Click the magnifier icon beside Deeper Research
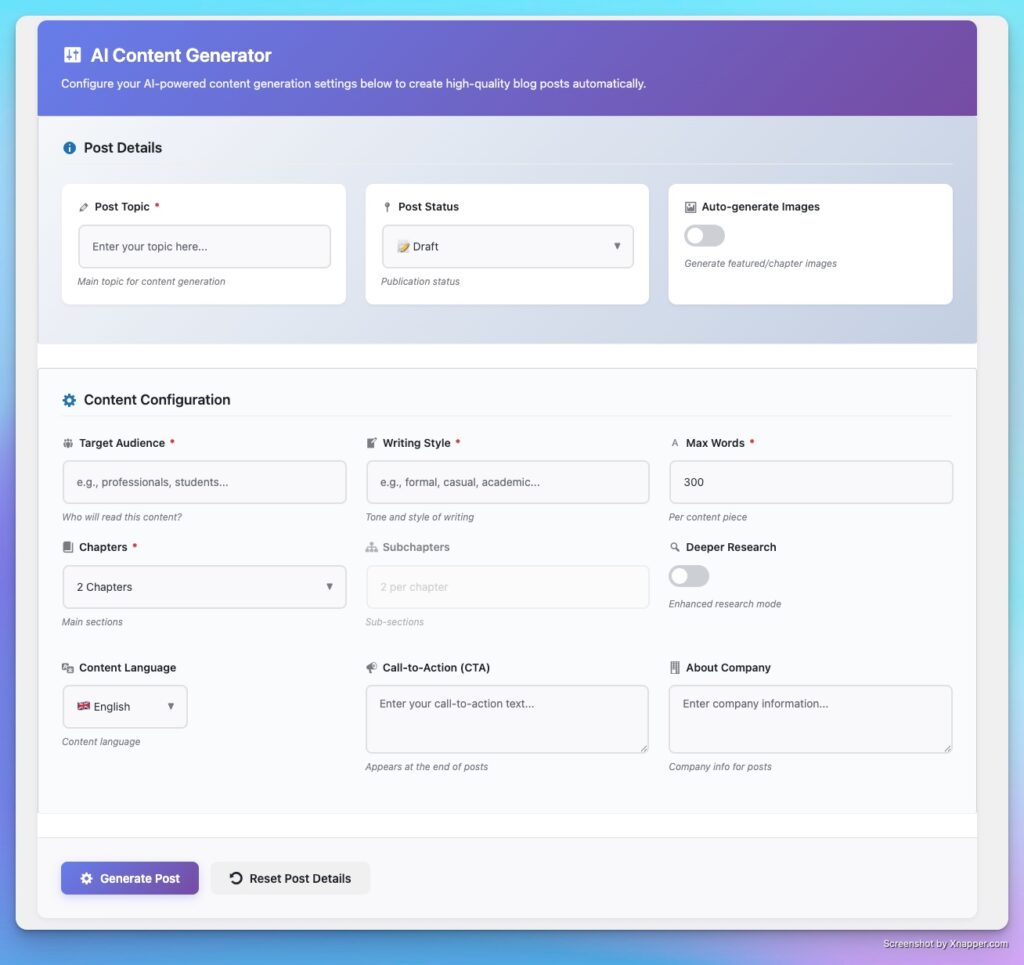The height and width of the screenshot is (965, 1024). [x=675, y=548]
